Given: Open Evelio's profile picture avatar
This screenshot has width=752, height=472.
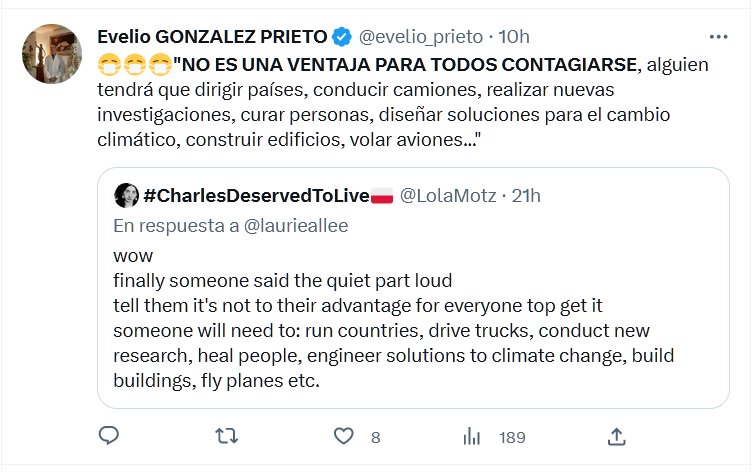Looking at the screenshot, I should 51,54.
